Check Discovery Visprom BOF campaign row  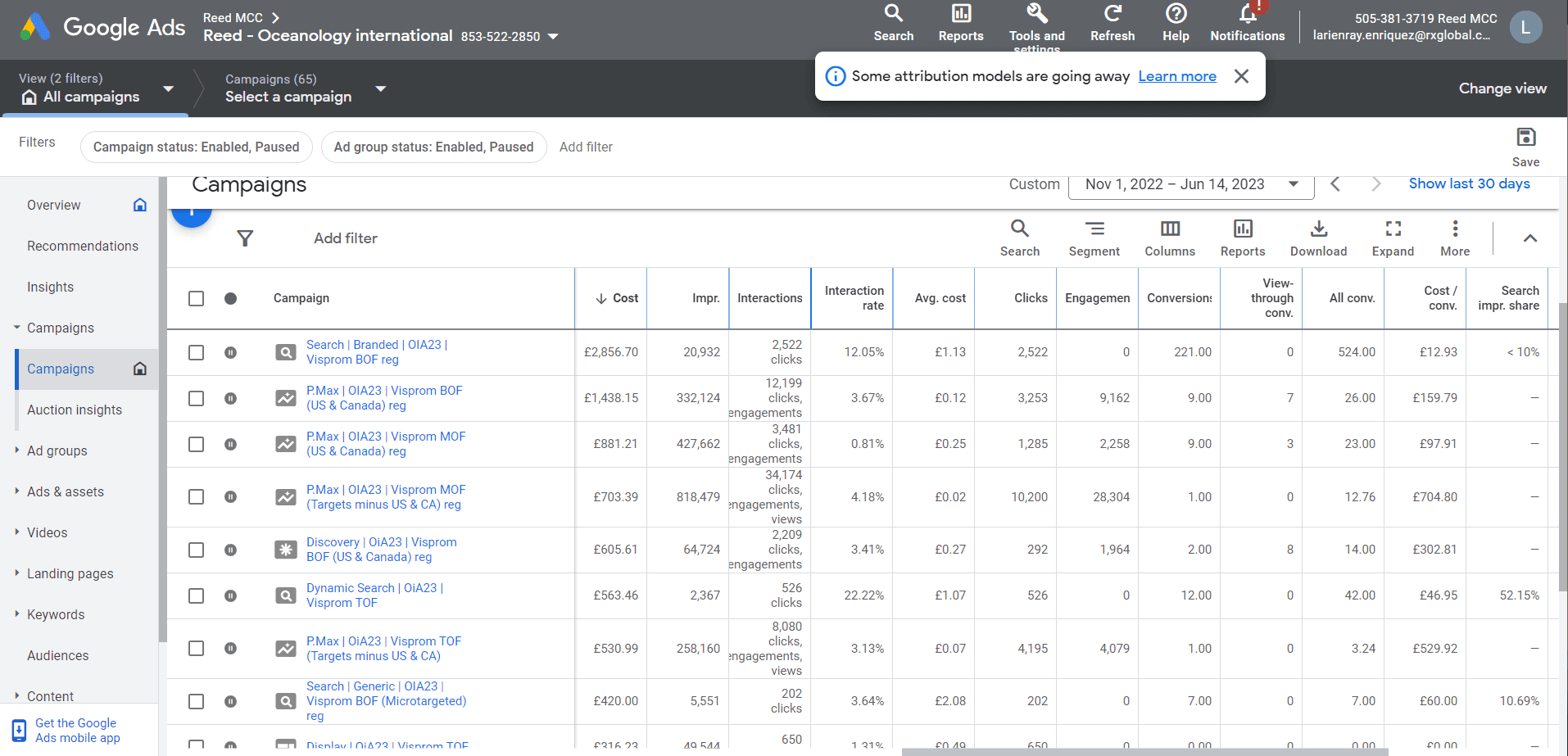(196, 550)
